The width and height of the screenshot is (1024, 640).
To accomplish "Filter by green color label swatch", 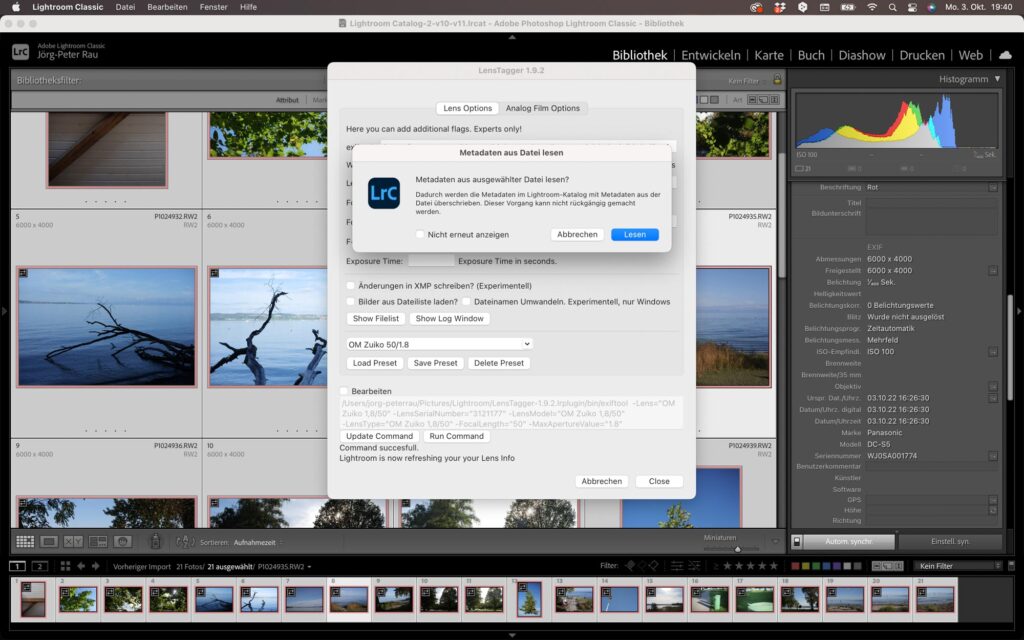I will tap(816, 566).
